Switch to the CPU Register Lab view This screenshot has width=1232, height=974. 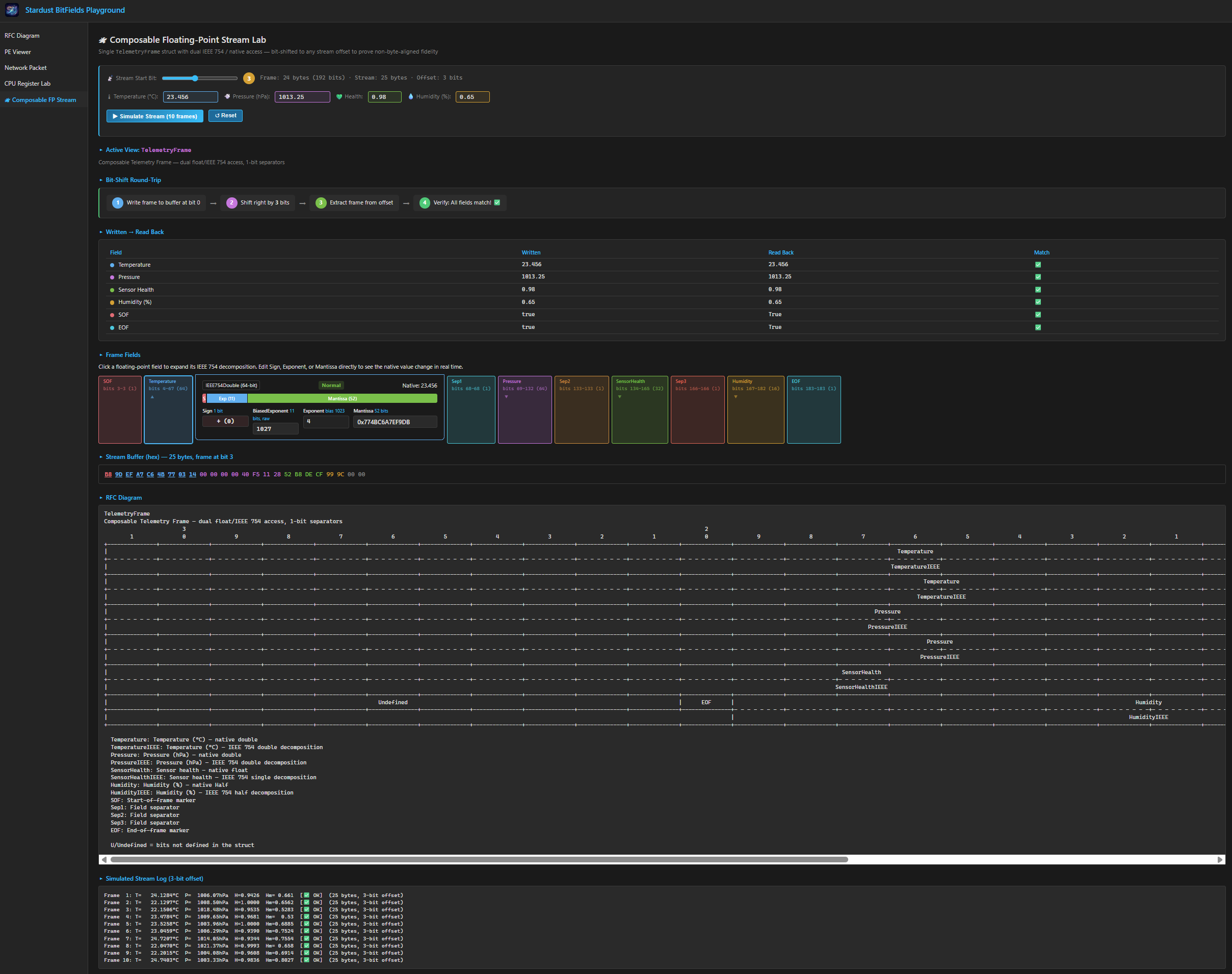click(x=28, y=83)
